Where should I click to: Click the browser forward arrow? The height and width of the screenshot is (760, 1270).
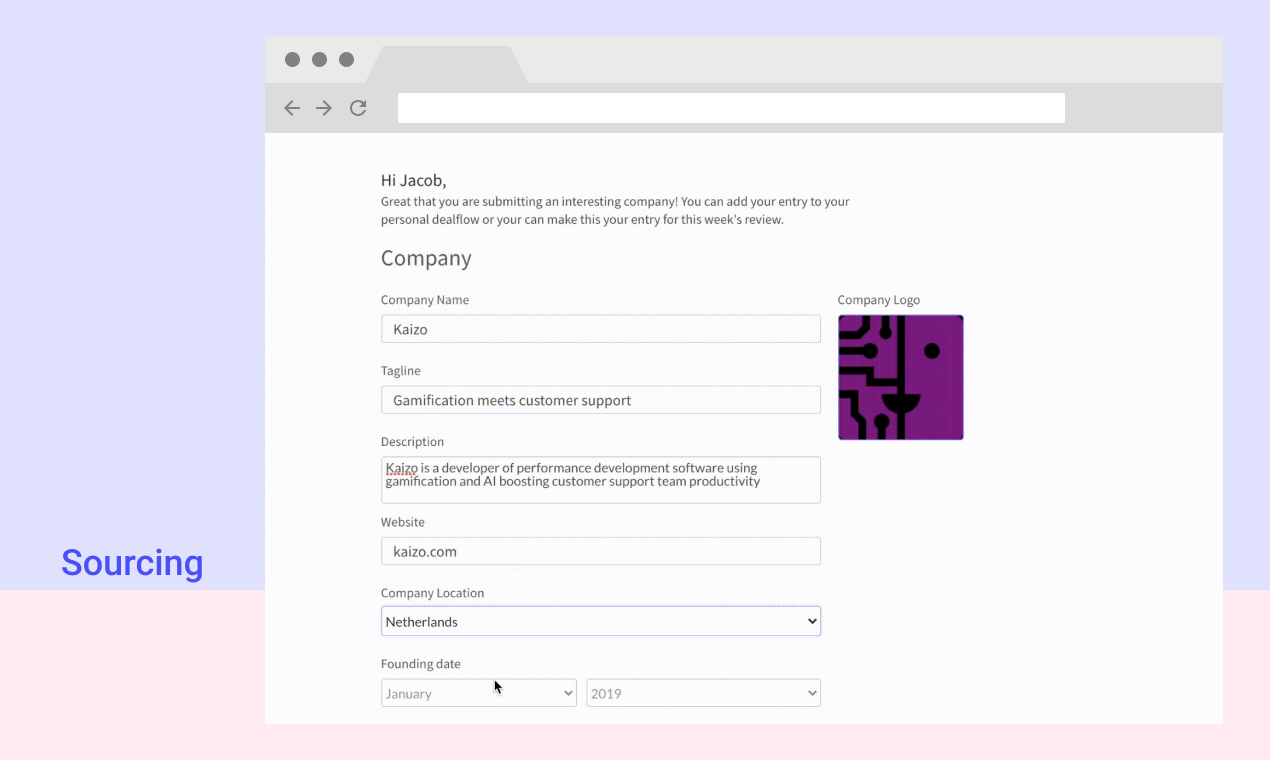pos(324,108)
